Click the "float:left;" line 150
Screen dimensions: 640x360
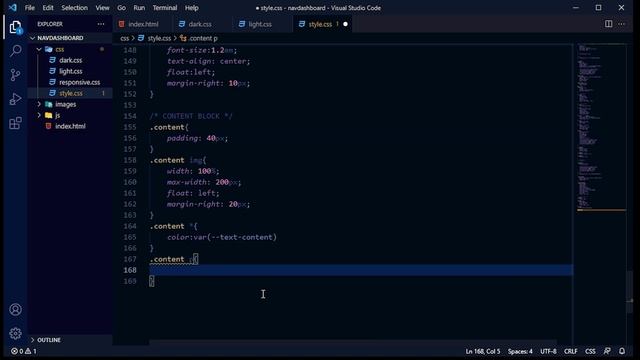coord(191,72)
